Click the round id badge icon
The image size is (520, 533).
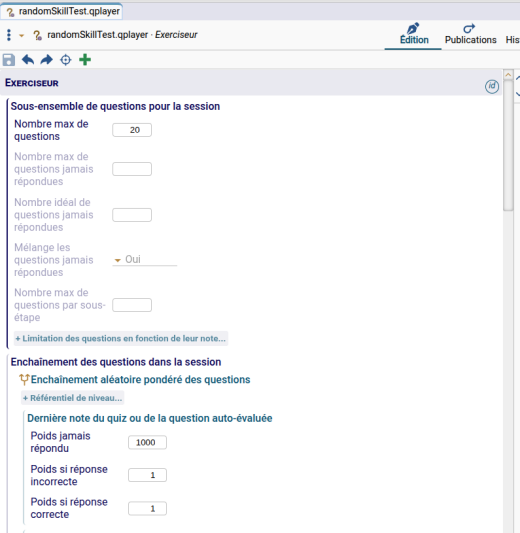(492, 86)
